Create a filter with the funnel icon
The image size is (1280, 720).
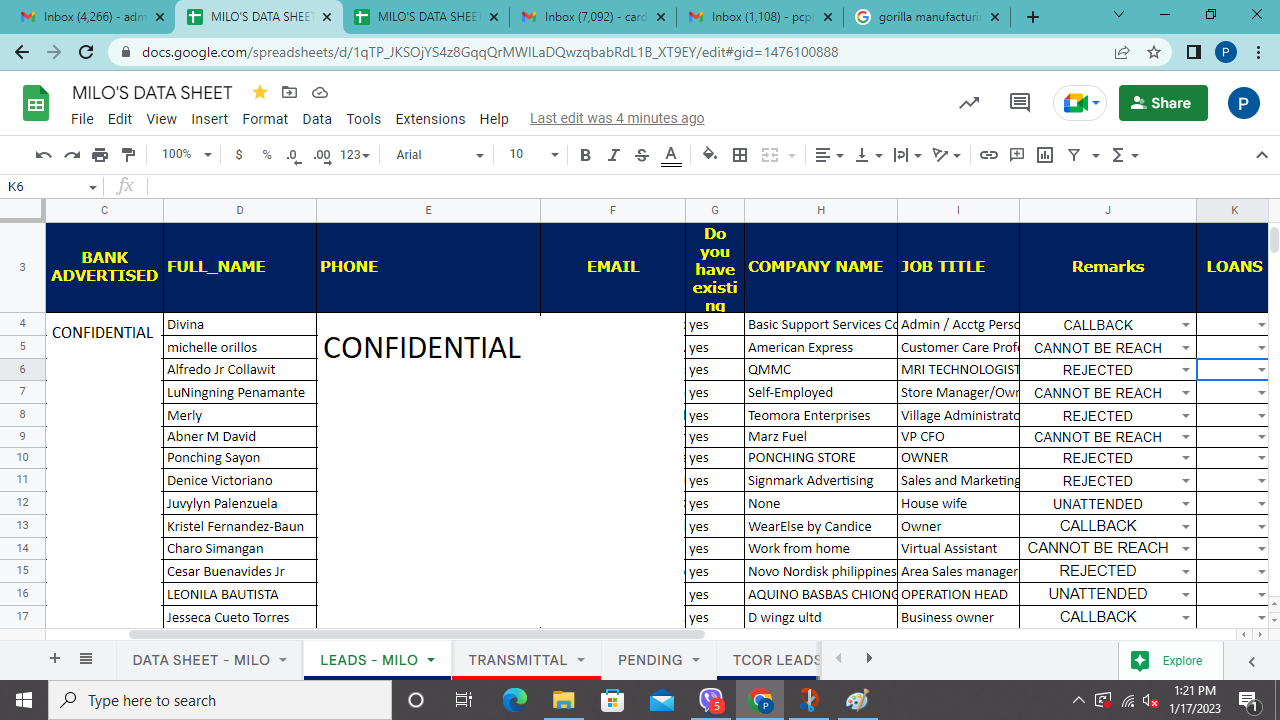1074,155
